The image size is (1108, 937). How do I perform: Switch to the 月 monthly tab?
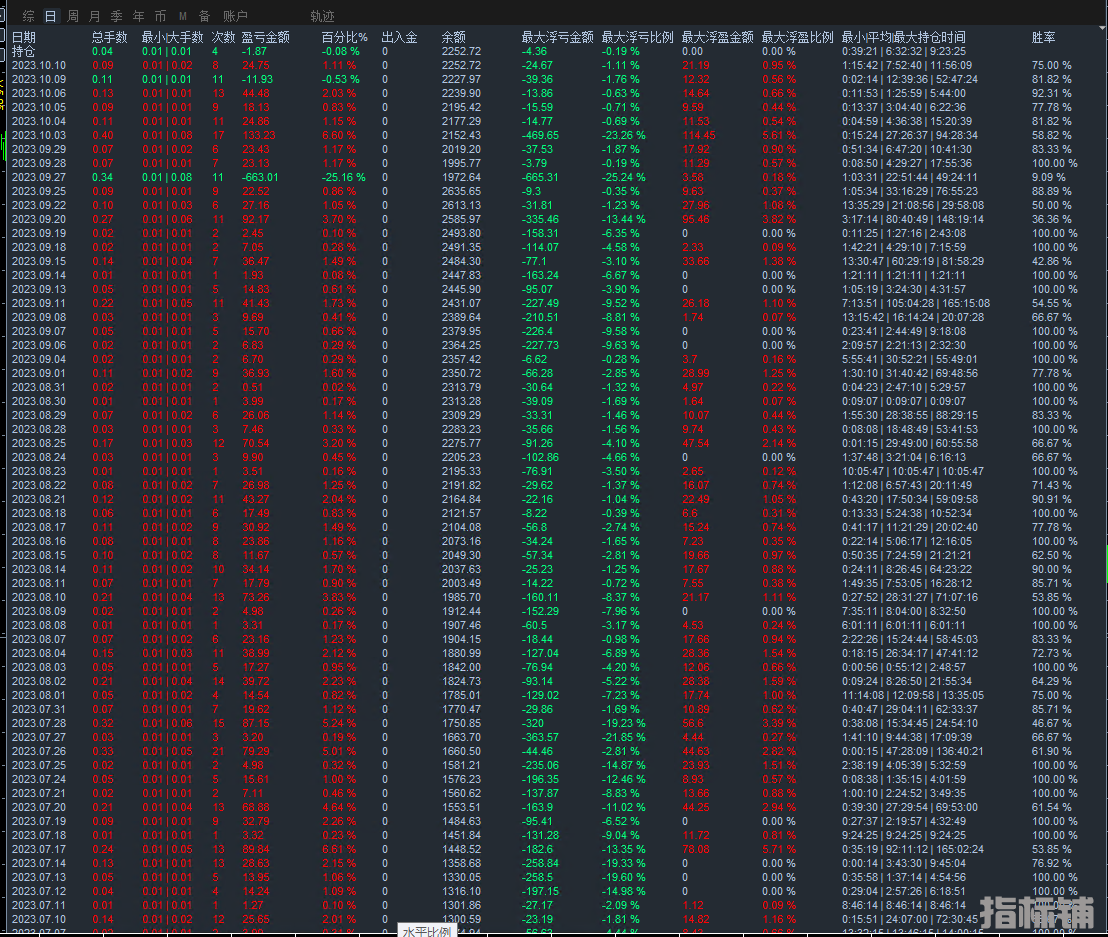coord(95,16)
